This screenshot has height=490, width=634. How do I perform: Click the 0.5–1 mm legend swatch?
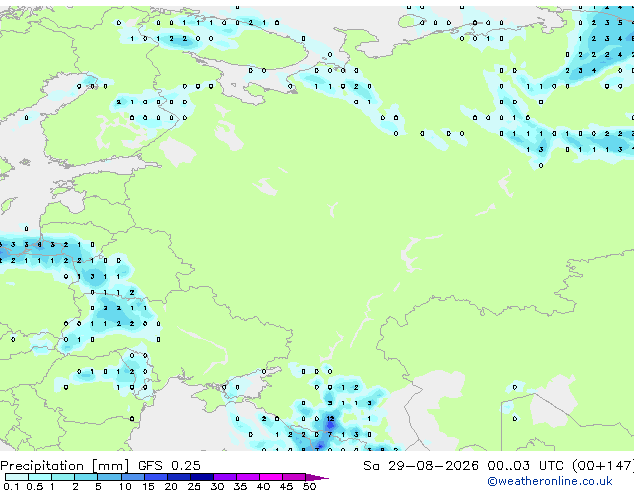tap(40, 477)
